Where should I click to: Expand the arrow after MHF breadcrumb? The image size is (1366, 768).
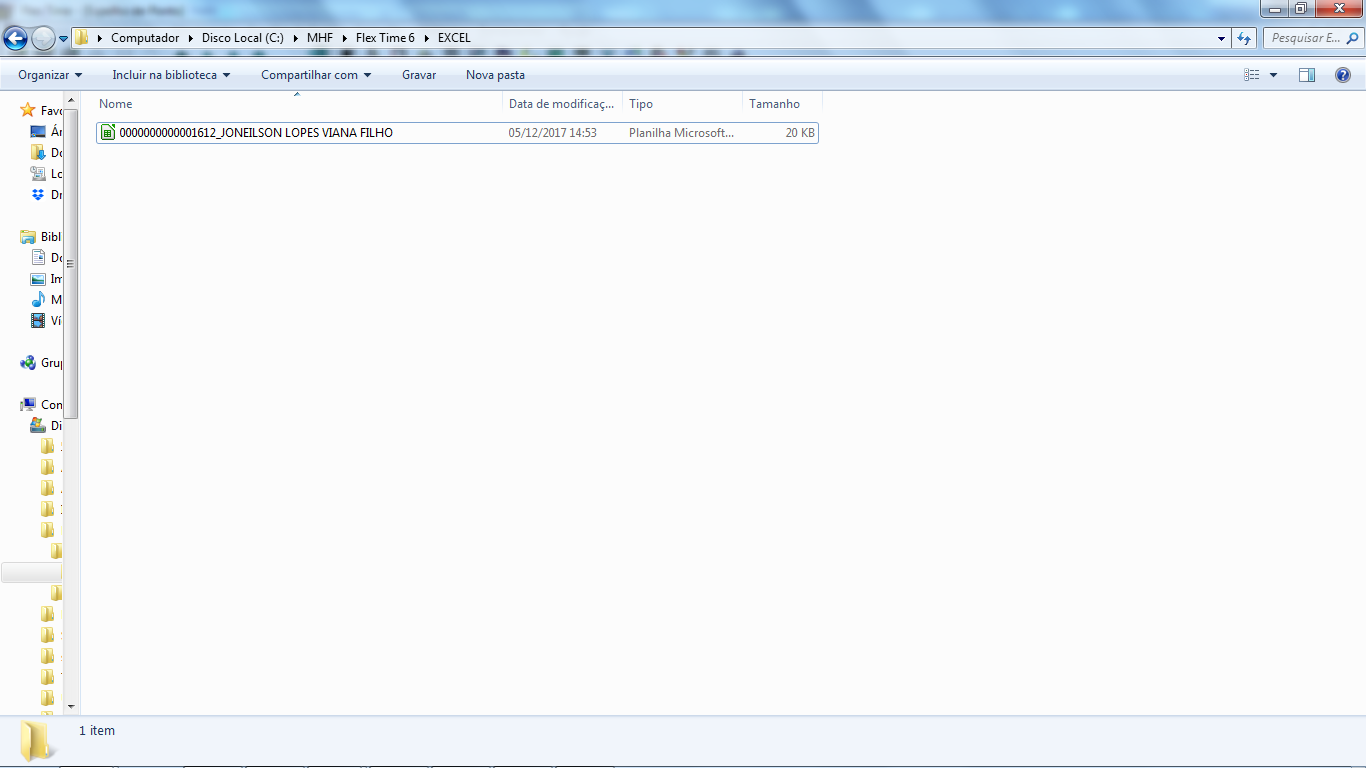point(345,38)
